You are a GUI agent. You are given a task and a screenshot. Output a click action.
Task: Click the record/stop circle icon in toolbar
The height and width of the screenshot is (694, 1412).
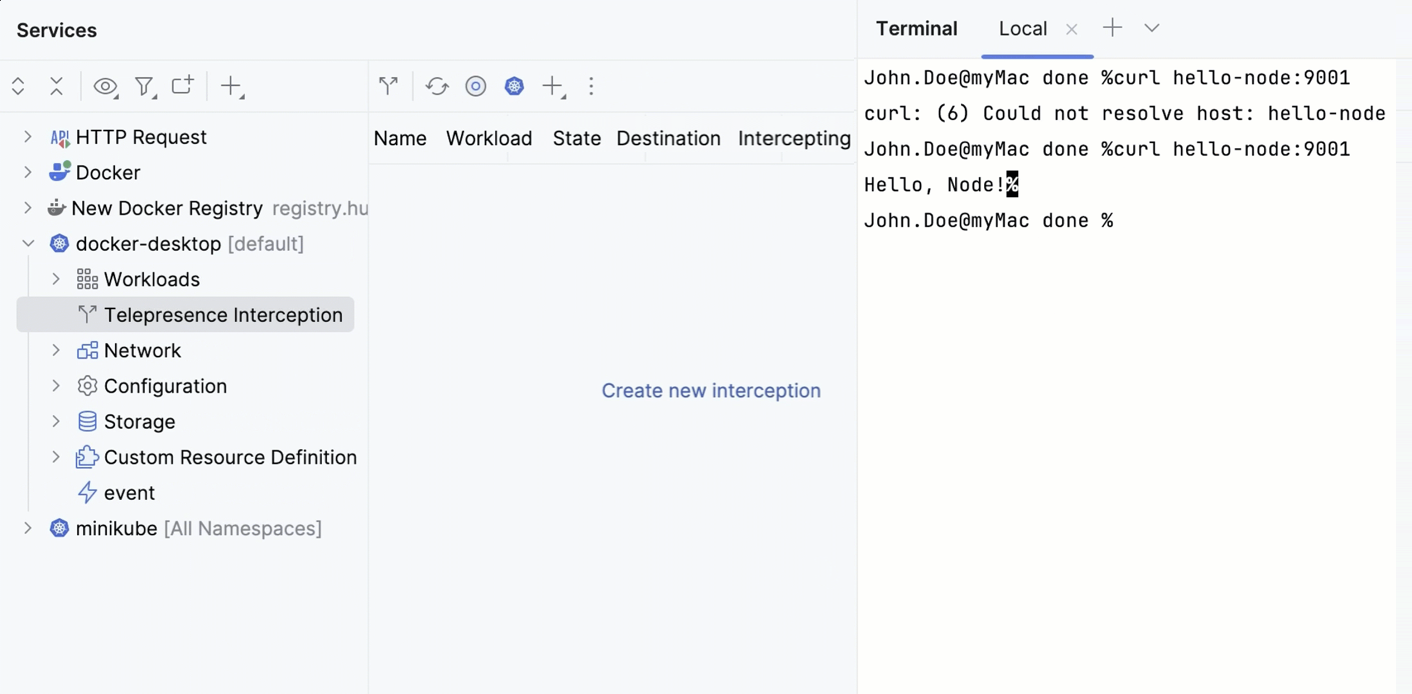point(475,86)
